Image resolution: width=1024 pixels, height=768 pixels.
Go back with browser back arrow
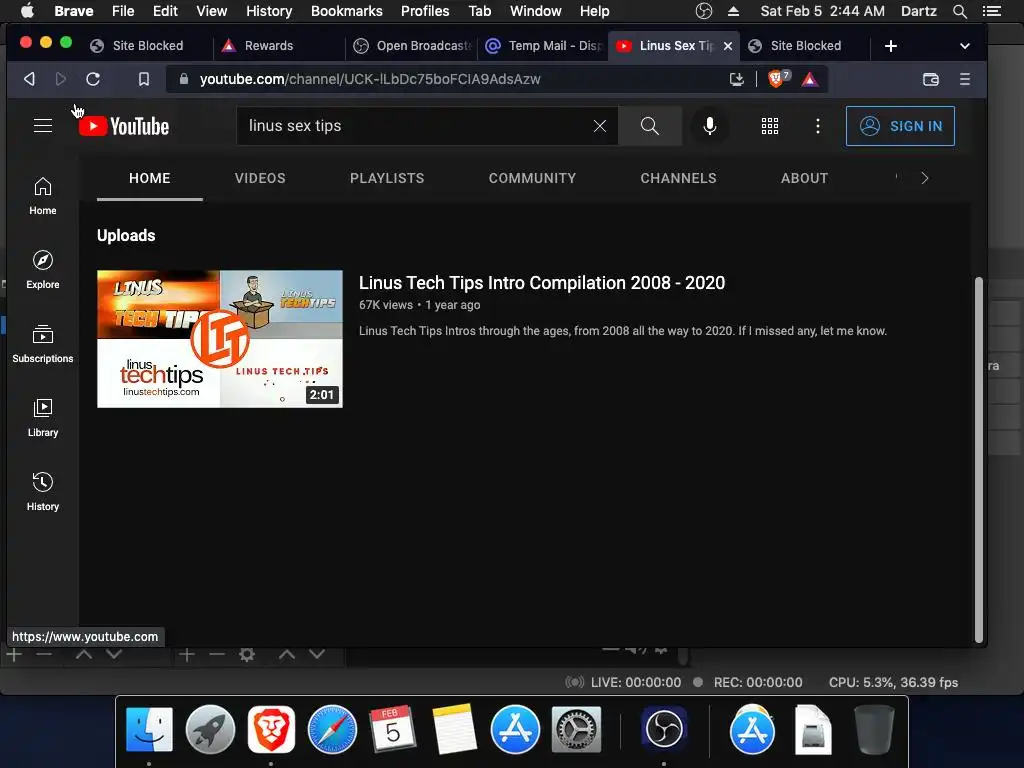click(29, 79)
